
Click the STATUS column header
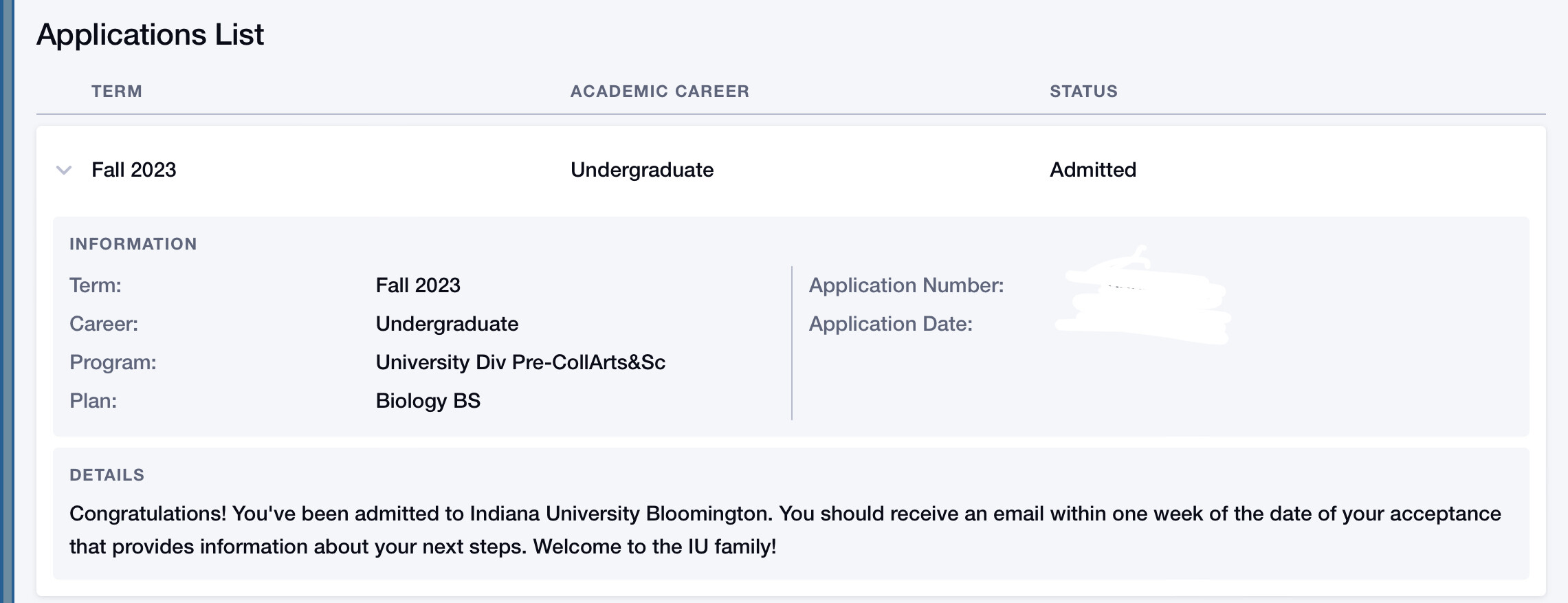(1083, 91)
